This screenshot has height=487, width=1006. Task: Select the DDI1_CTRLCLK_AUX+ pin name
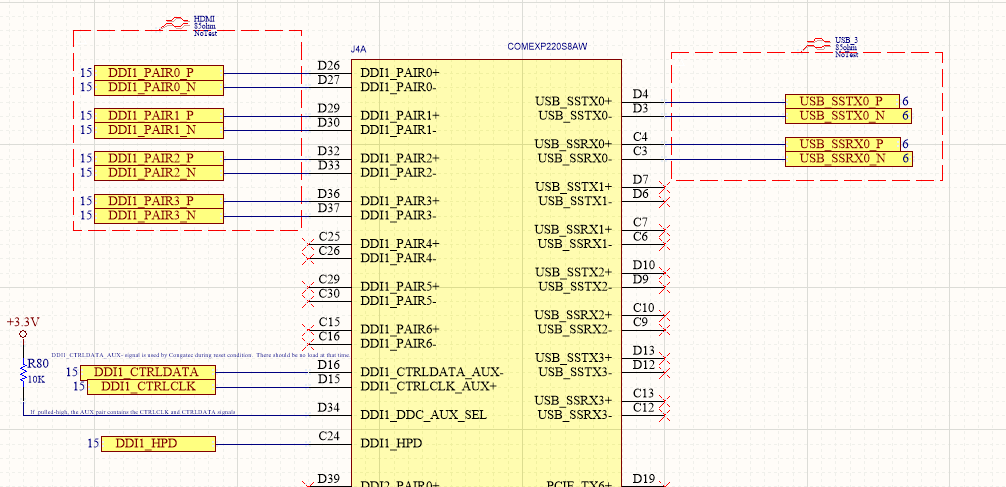click(x=428, y=386)
